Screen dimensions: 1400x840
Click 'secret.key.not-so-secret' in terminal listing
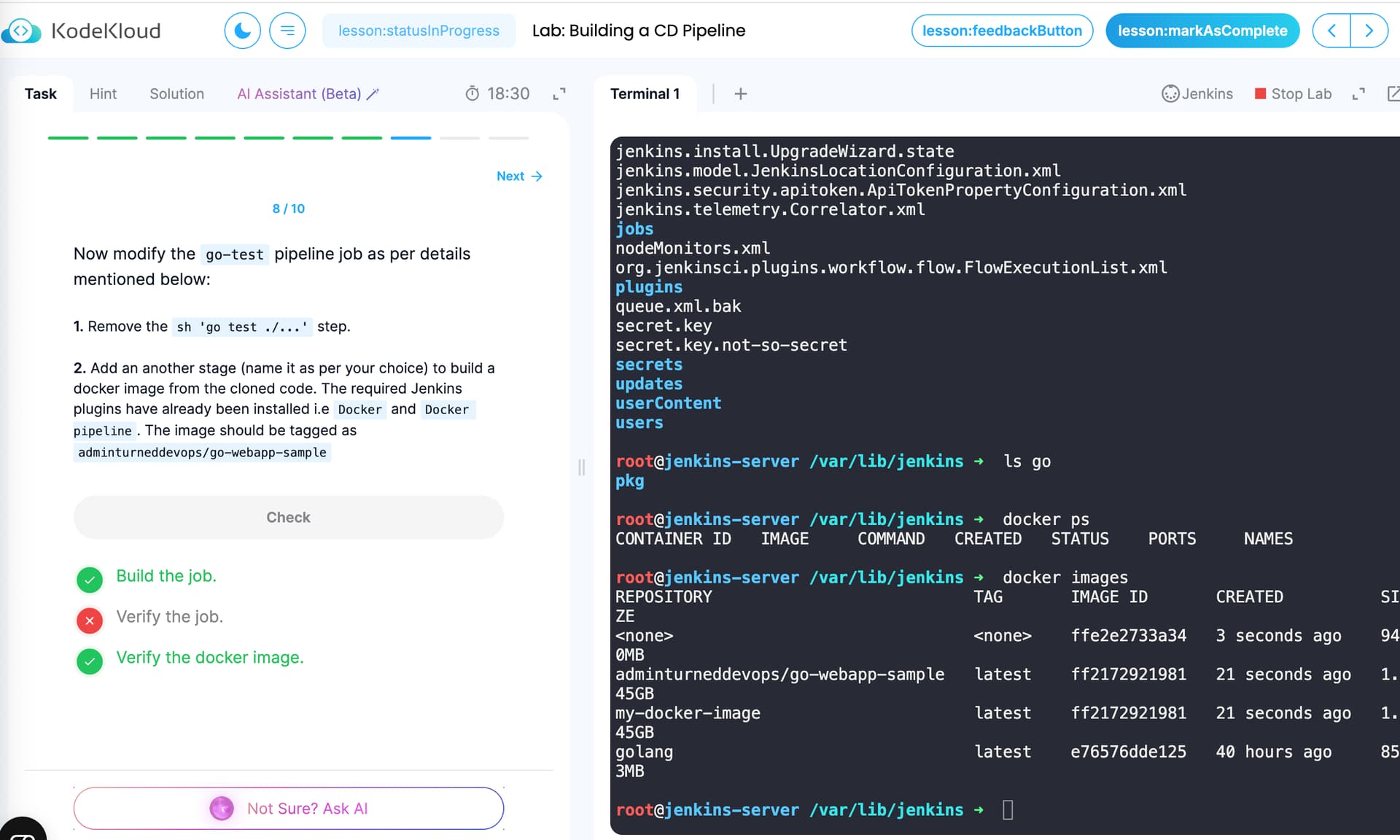(731, 345)
